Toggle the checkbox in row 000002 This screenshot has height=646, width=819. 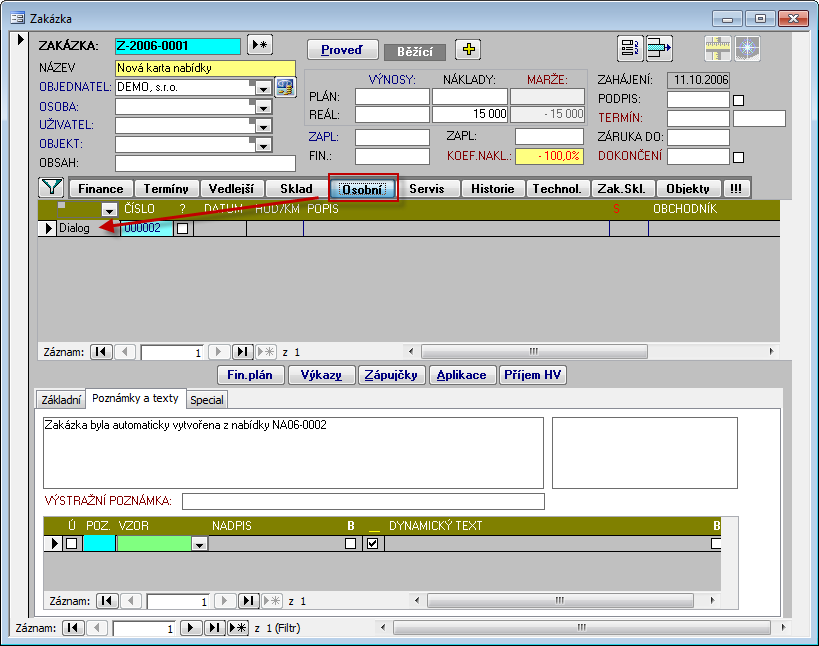(182, 229)
